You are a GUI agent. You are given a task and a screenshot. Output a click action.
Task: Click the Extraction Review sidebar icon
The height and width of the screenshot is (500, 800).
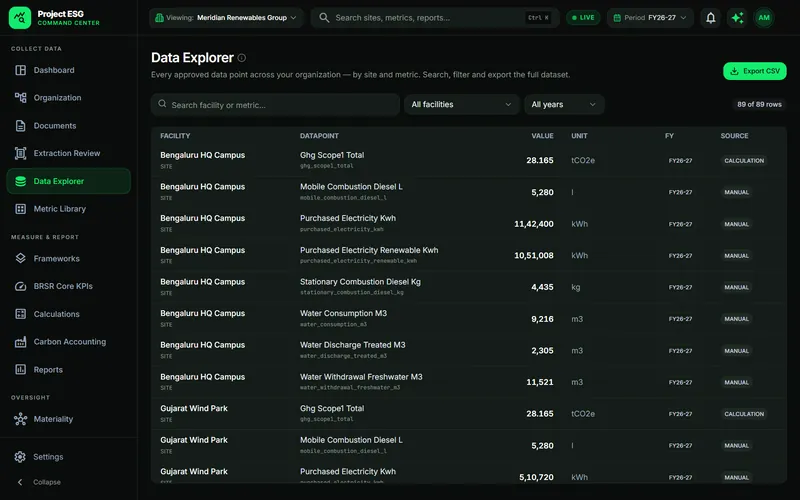tap(20, 153)
